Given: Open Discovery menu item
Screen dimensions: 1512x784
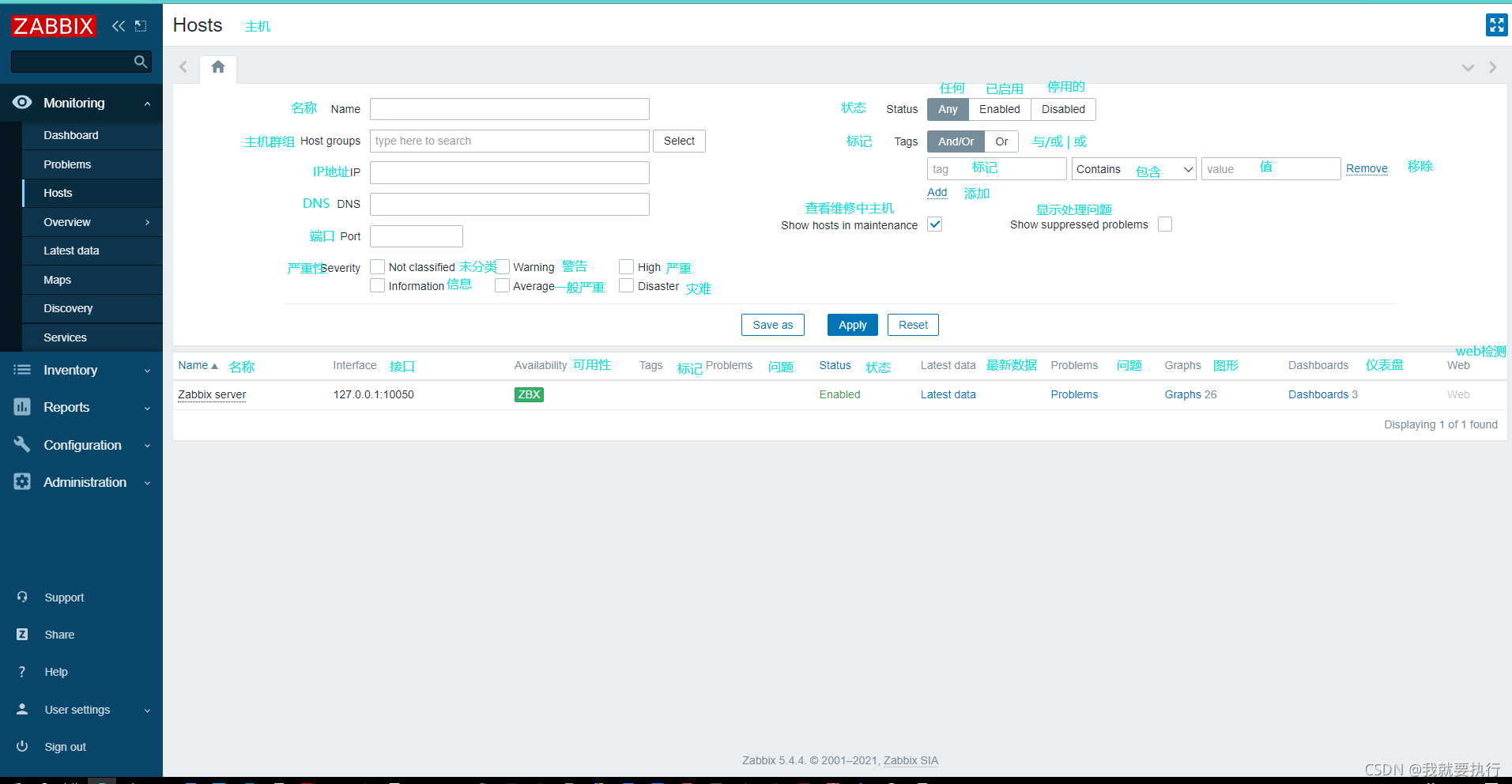Looking at the screenshot, I should coord(92,308).
